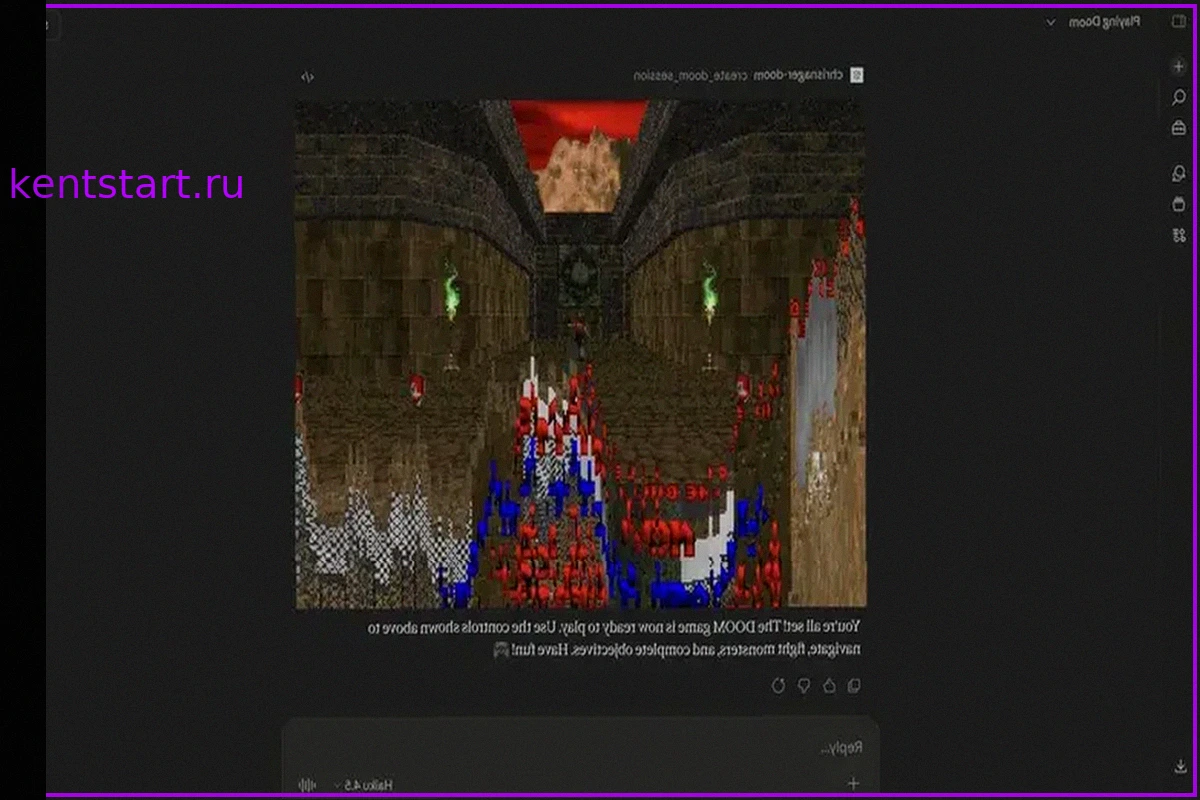Toggle the code view icon above the game
The width and height of the screenshot is (1200, 800).
click(308, 76)
